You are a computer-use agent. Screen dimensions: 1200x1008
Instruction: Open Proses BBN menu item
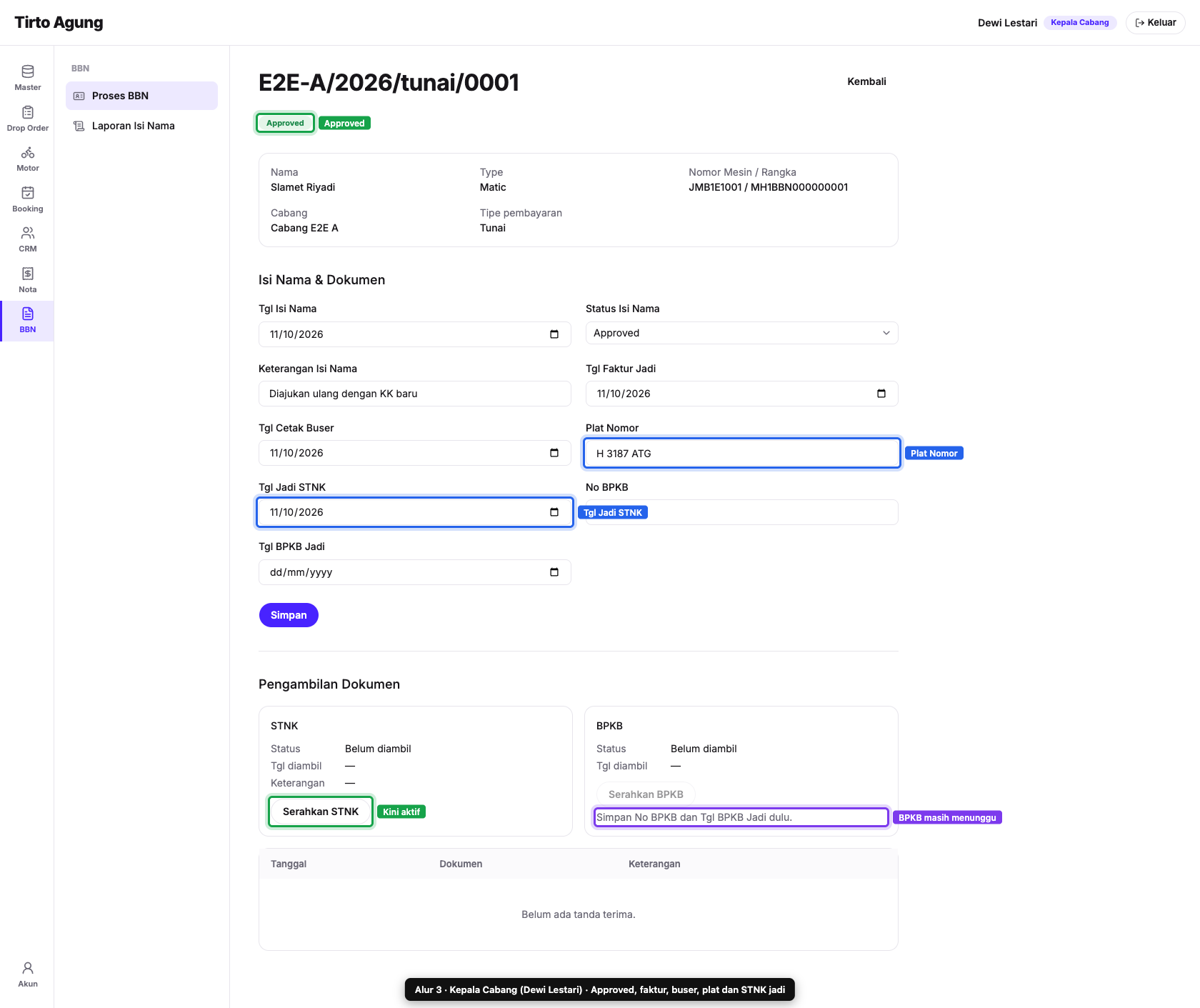pyautogui.click(x=141, y=96)
